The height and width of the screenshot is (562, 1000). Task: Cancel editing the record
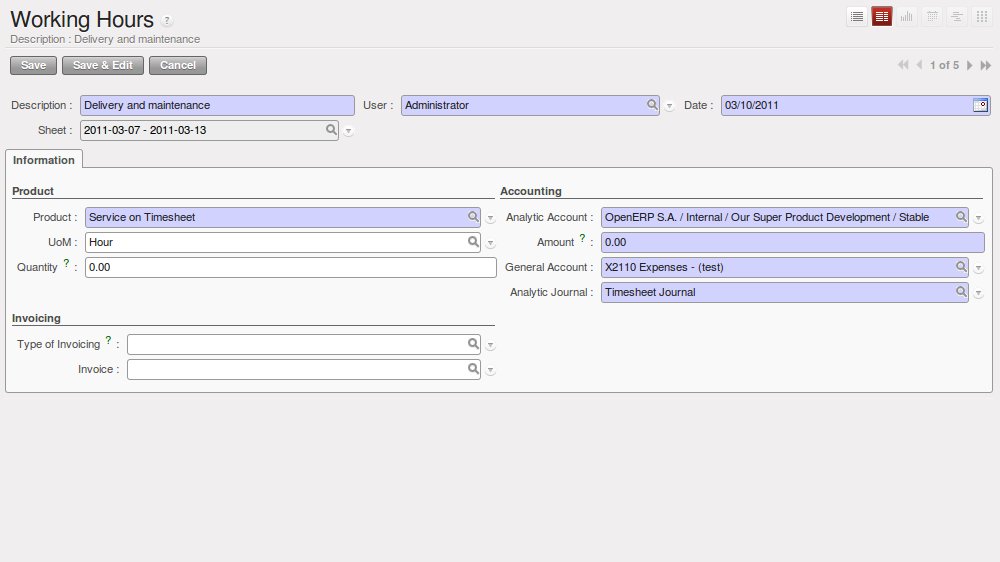178,65
